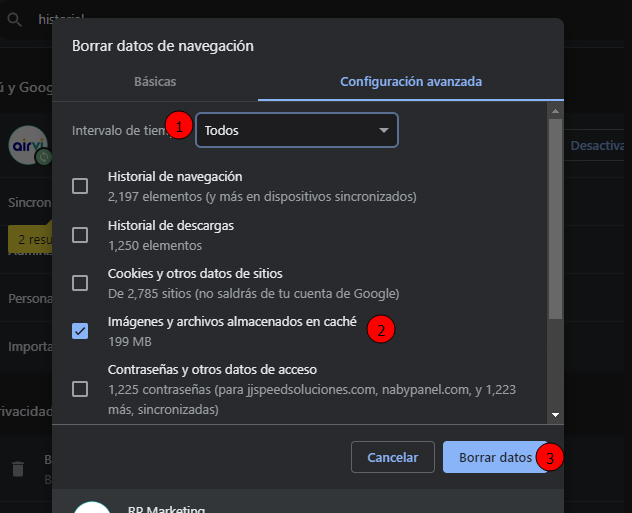Viewport: 632px width, 513px height.
Task: Click the Borrar datos button
Action: (x=494, y=457)
